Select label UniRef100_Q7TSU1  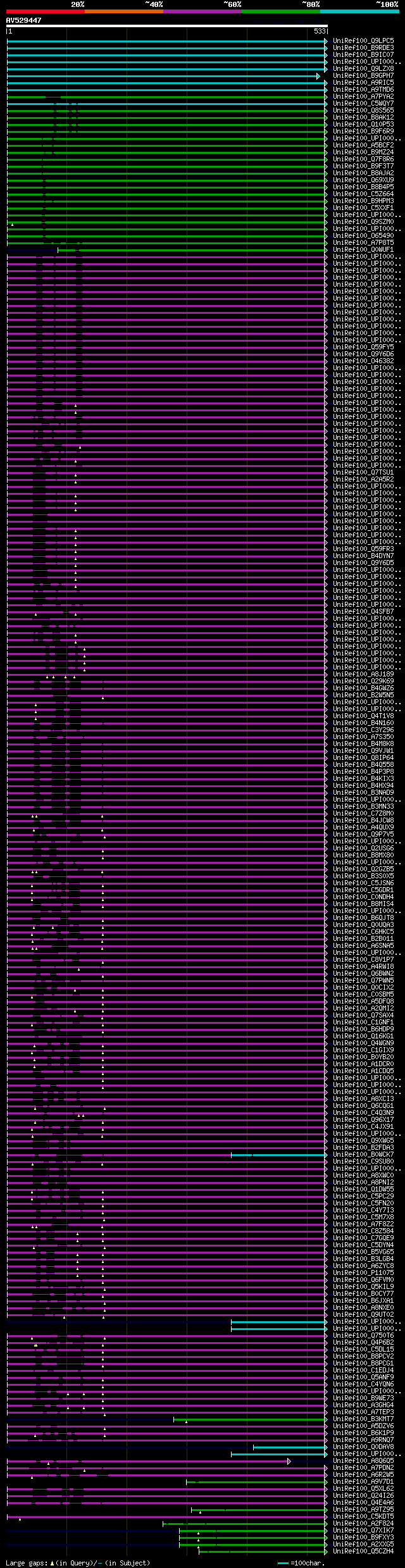click(363, 472)
